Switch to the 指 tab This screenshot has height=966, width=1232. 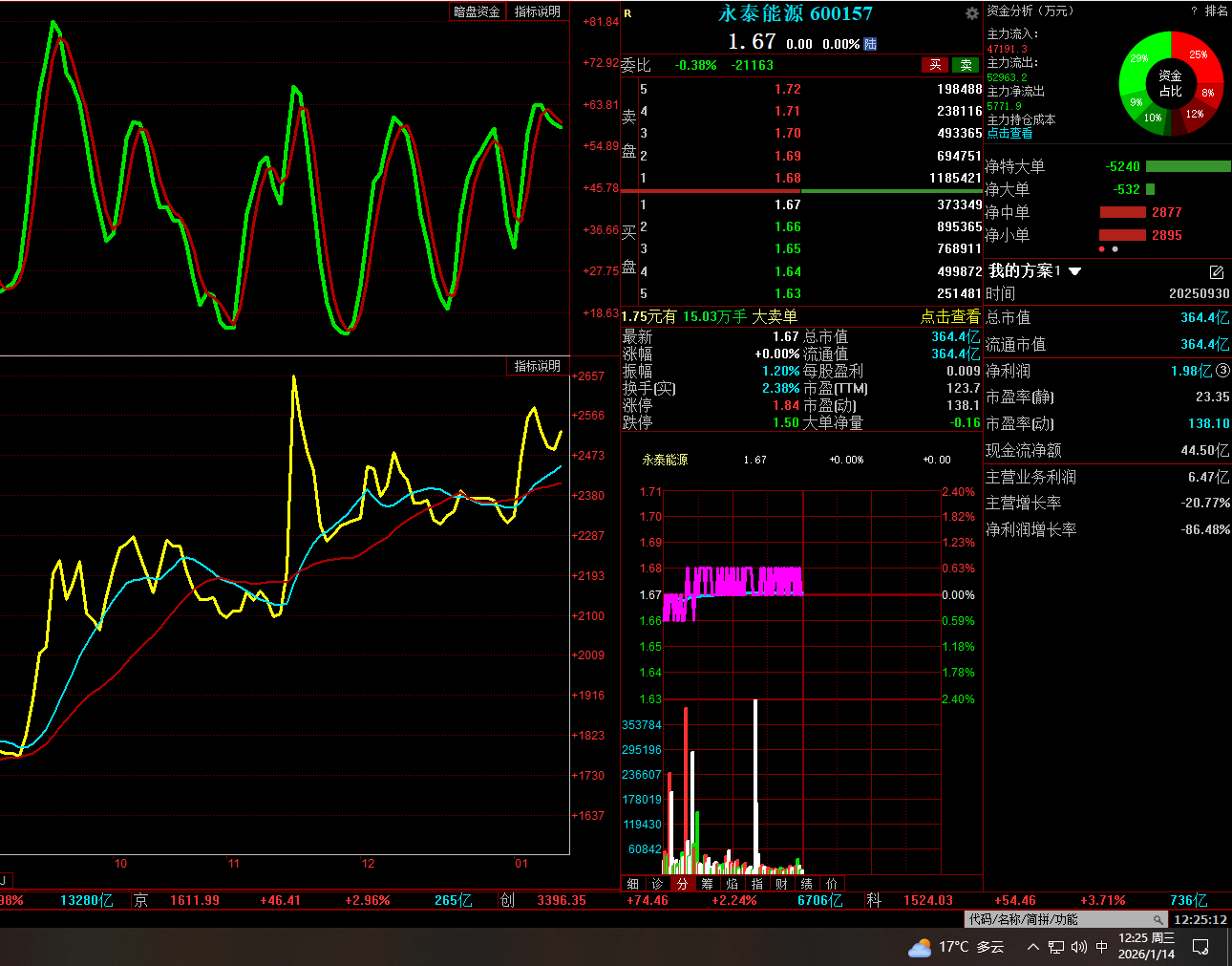[756, 884]
